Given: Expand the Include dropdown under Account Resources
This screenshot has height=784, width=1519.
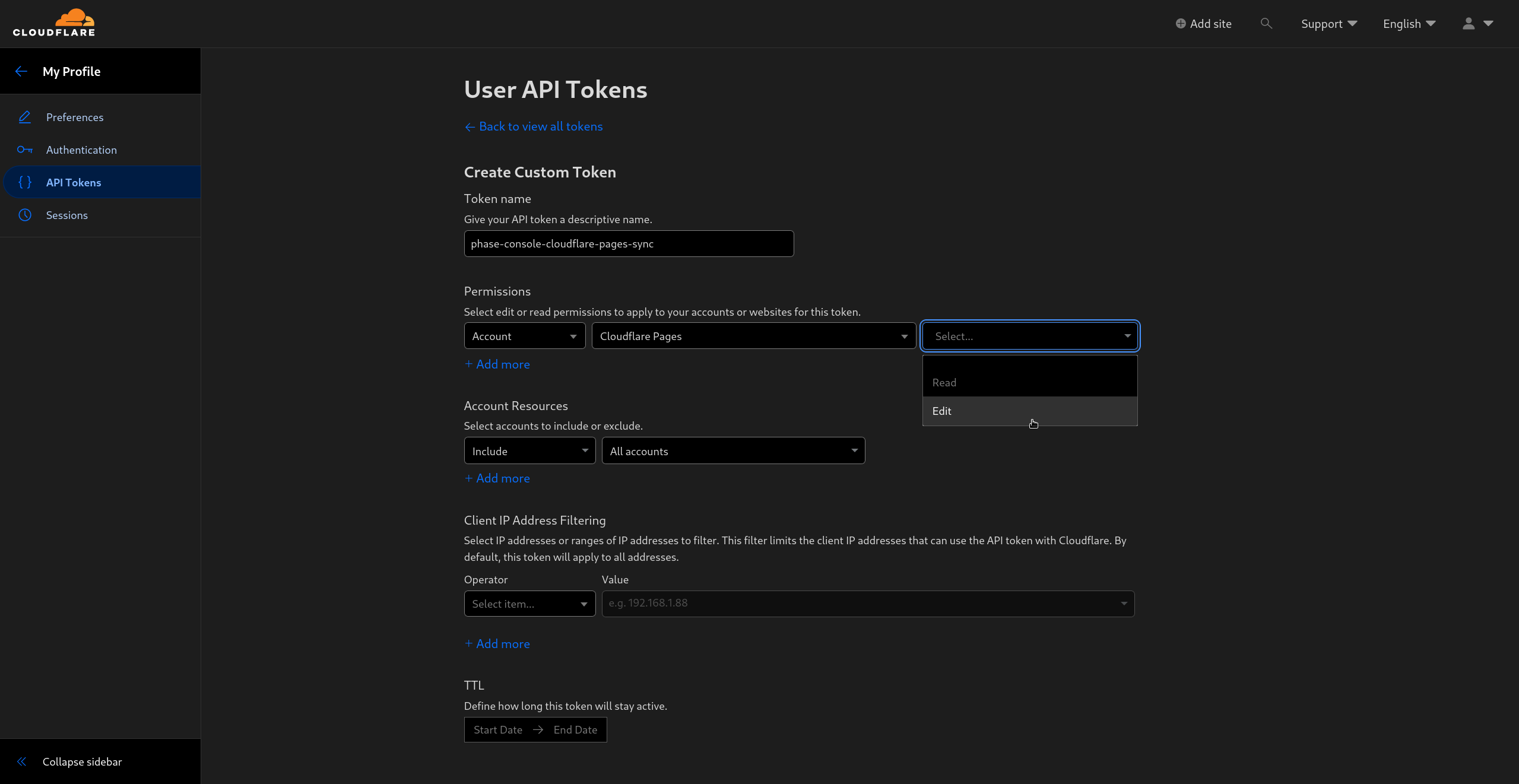Looking at the screenshot, I should [x=529, y=450].
